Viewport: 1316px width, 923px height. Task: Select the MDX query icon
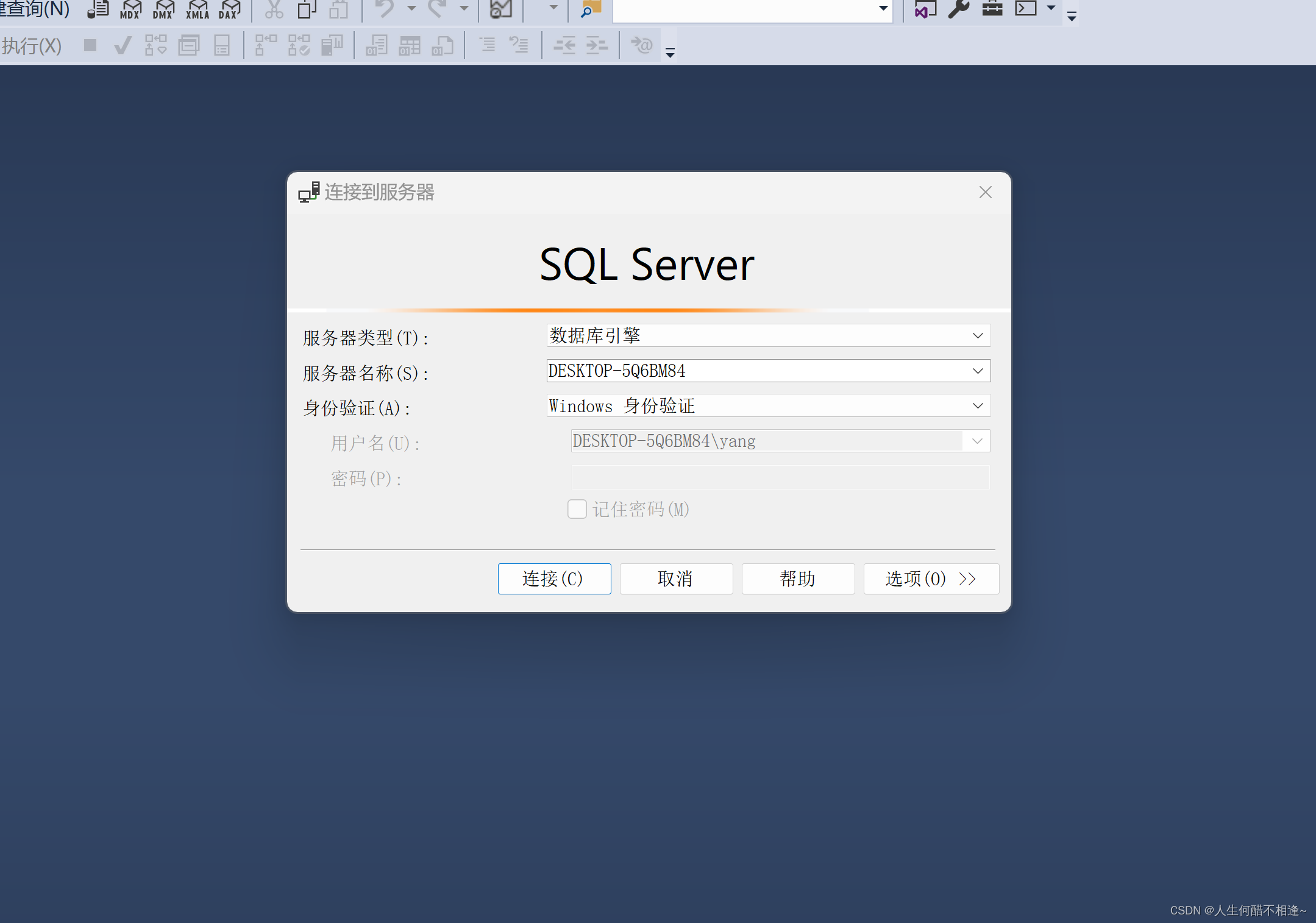point(130,9)
